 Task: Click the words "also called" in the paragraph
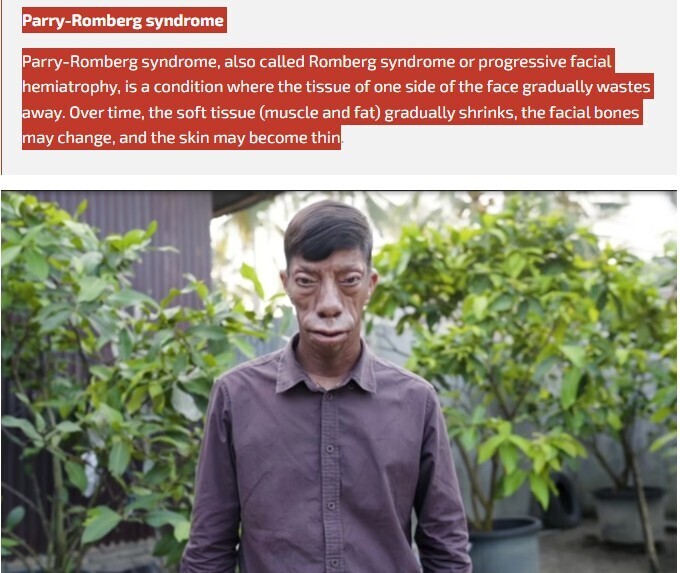coord(264,62)
